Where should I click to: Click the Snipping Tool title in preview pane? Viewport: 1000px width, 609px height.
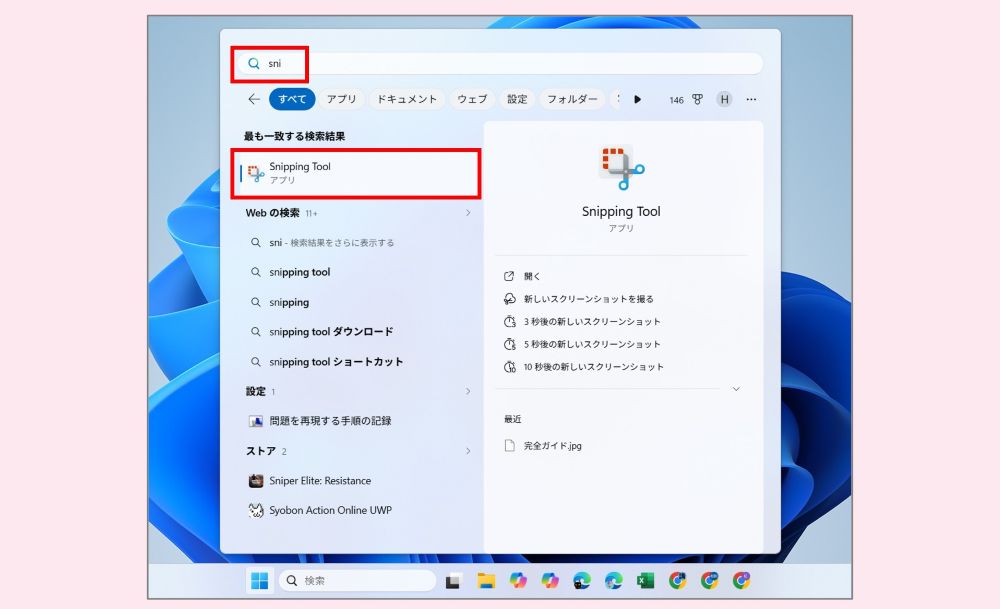[621, 212]
